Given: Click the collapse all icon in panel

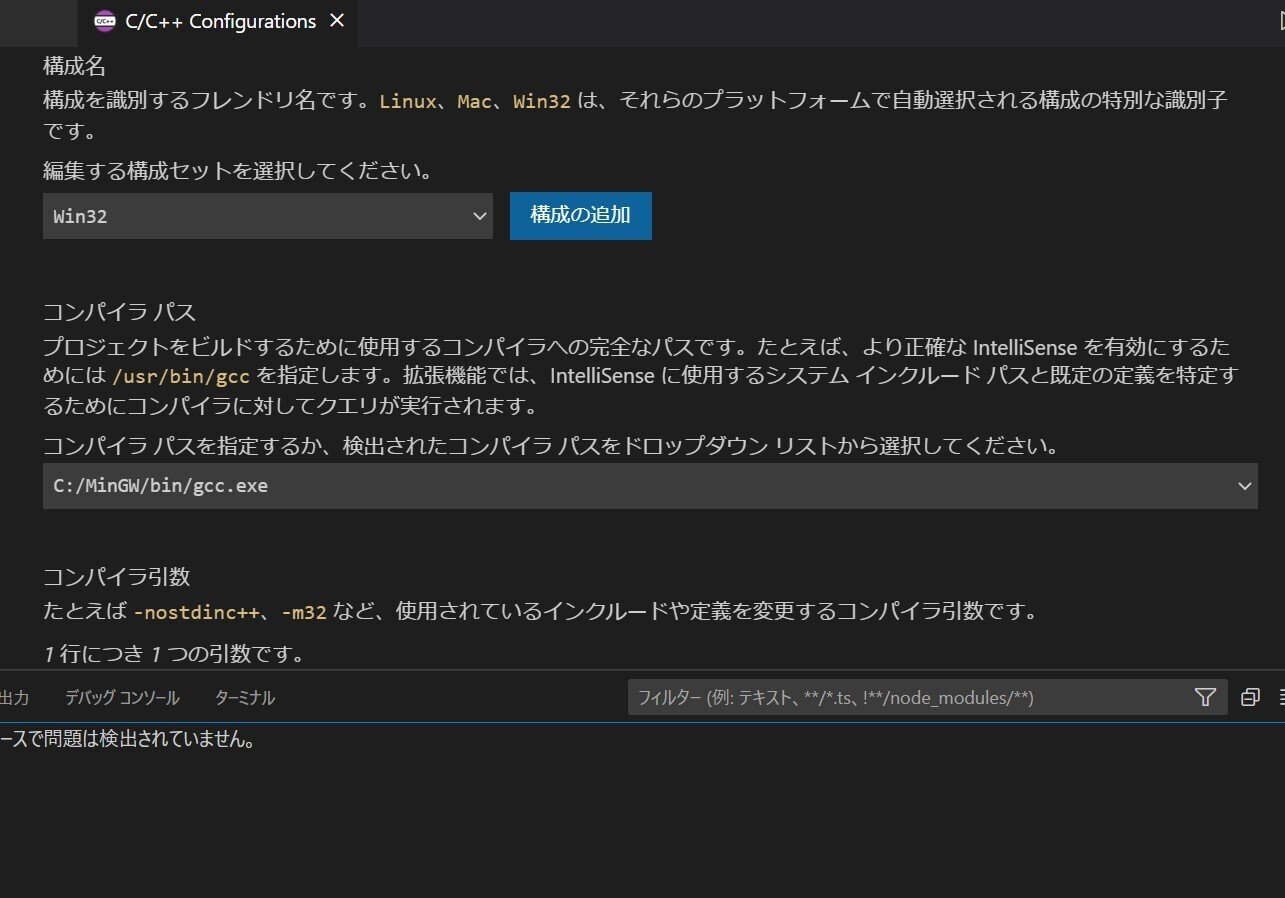Looking at the screenshot, I should 1250,698.
